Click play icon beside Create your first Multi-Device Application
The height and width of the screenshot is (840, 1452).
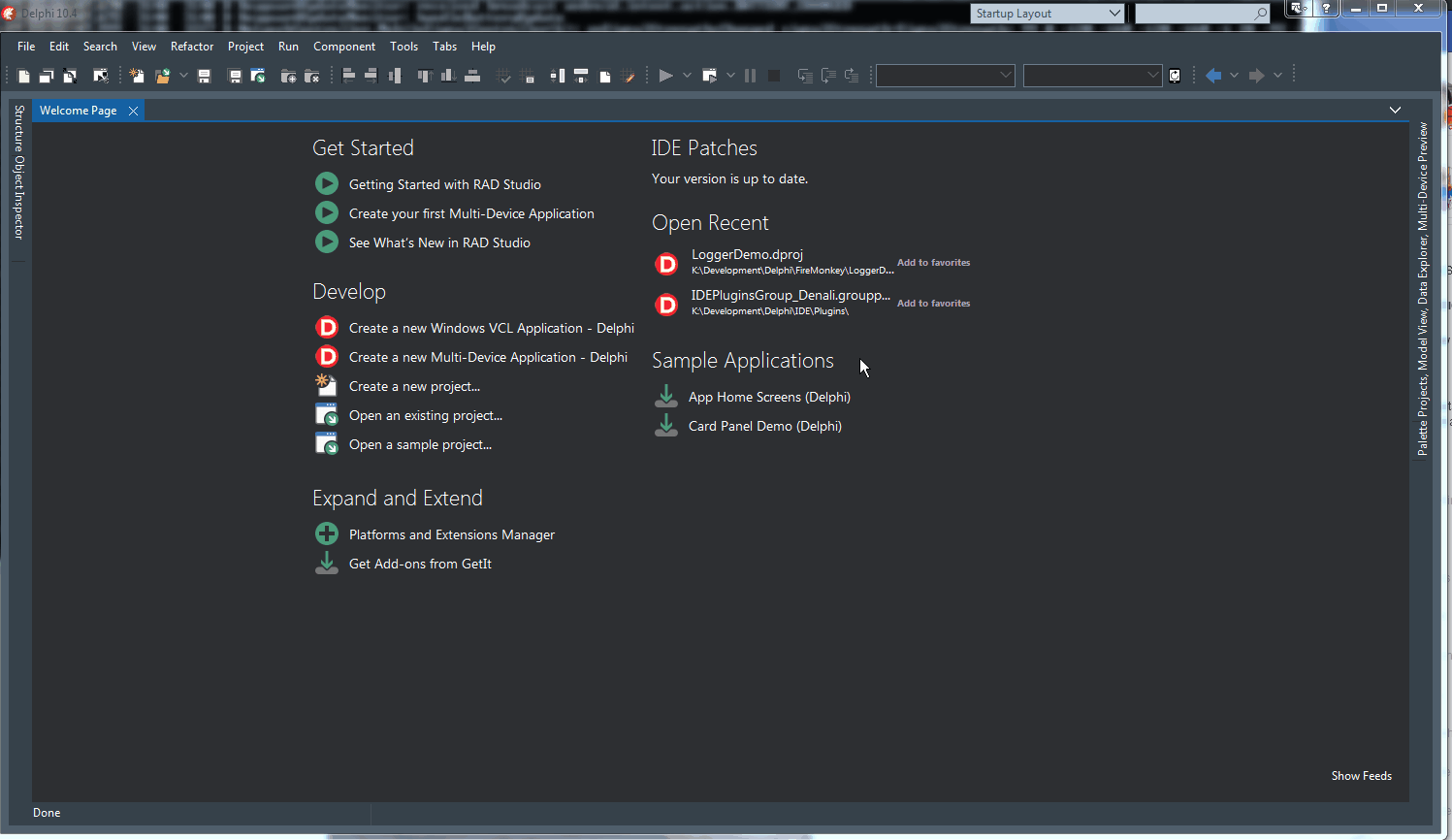coord(327,212)
